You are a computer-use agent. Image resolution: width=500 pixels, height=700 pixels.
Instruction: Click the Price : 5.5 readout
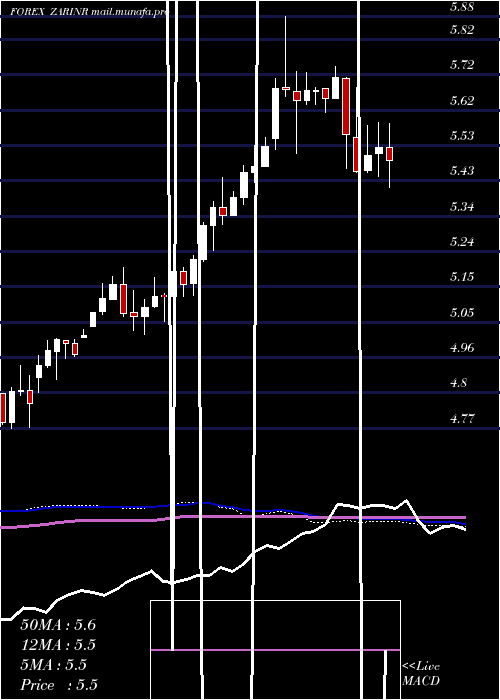[x=59, y=685]
